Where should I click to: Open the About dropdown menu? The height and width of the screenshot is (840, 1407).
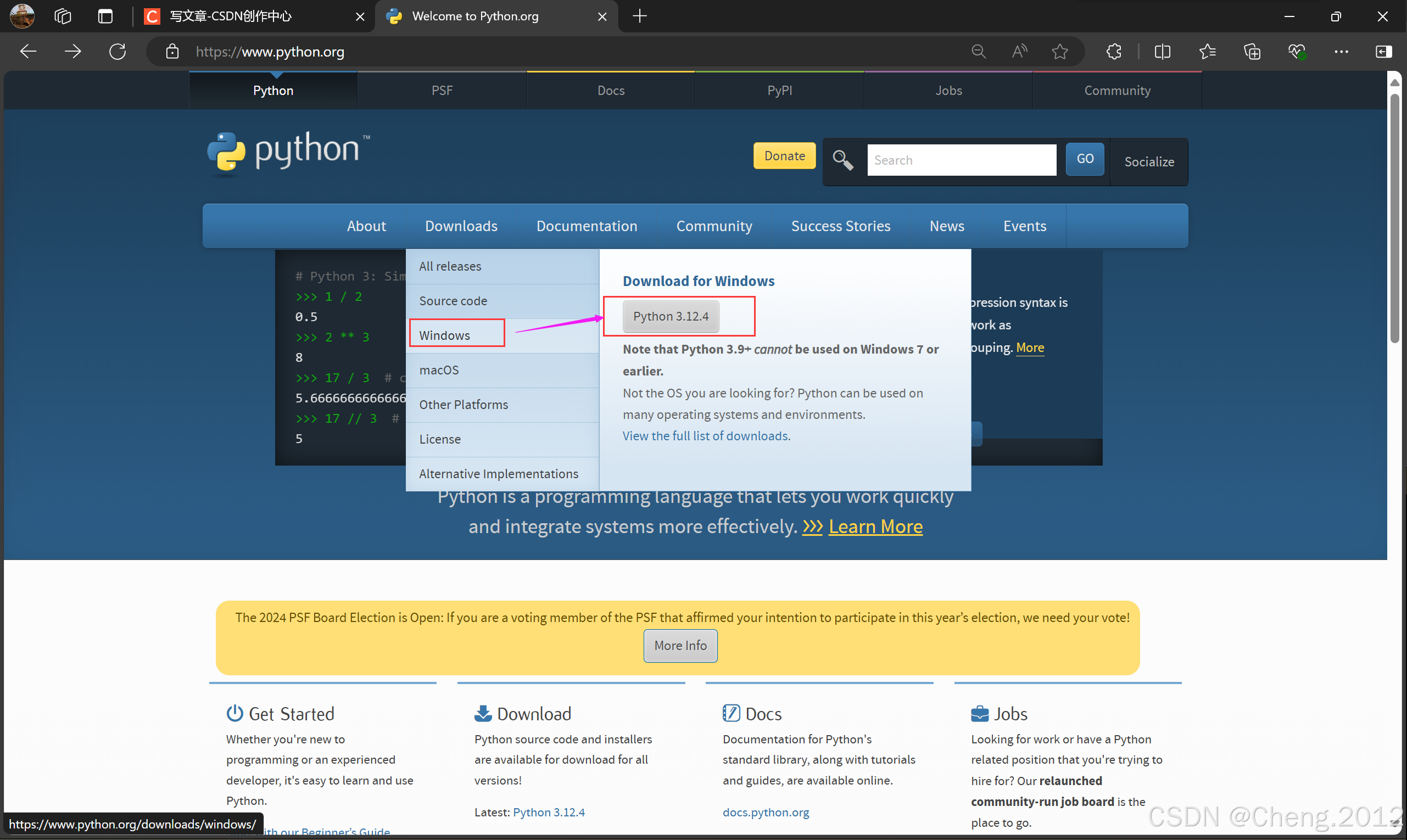coord(366,225)
